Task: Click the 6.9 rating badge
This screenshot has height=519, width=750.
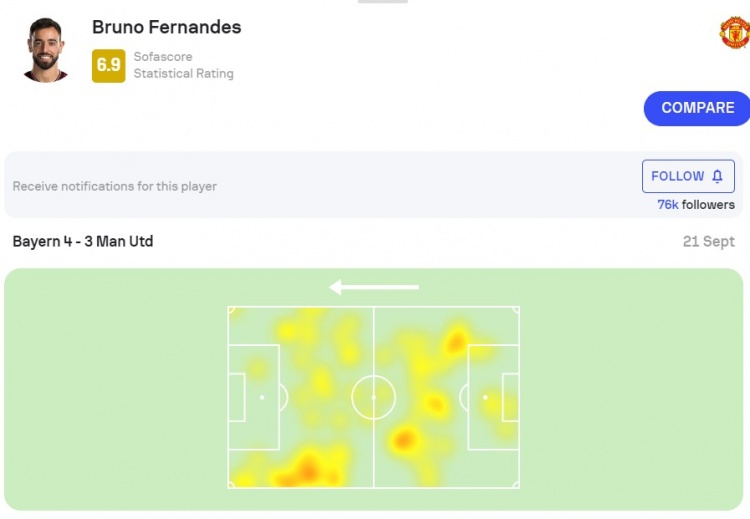Action: click(108, 66)
